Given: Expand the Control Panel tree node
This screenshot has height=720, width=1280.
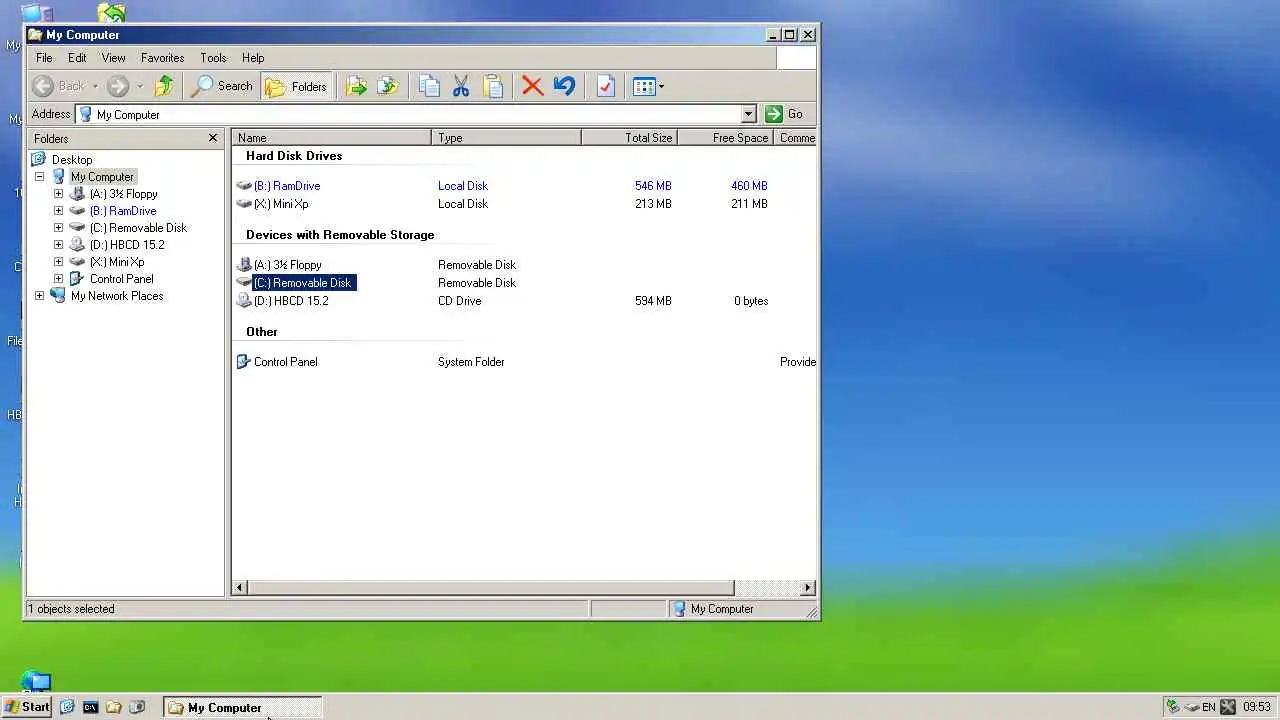Looking at the screenshot, I should click(x=58, y=279).
